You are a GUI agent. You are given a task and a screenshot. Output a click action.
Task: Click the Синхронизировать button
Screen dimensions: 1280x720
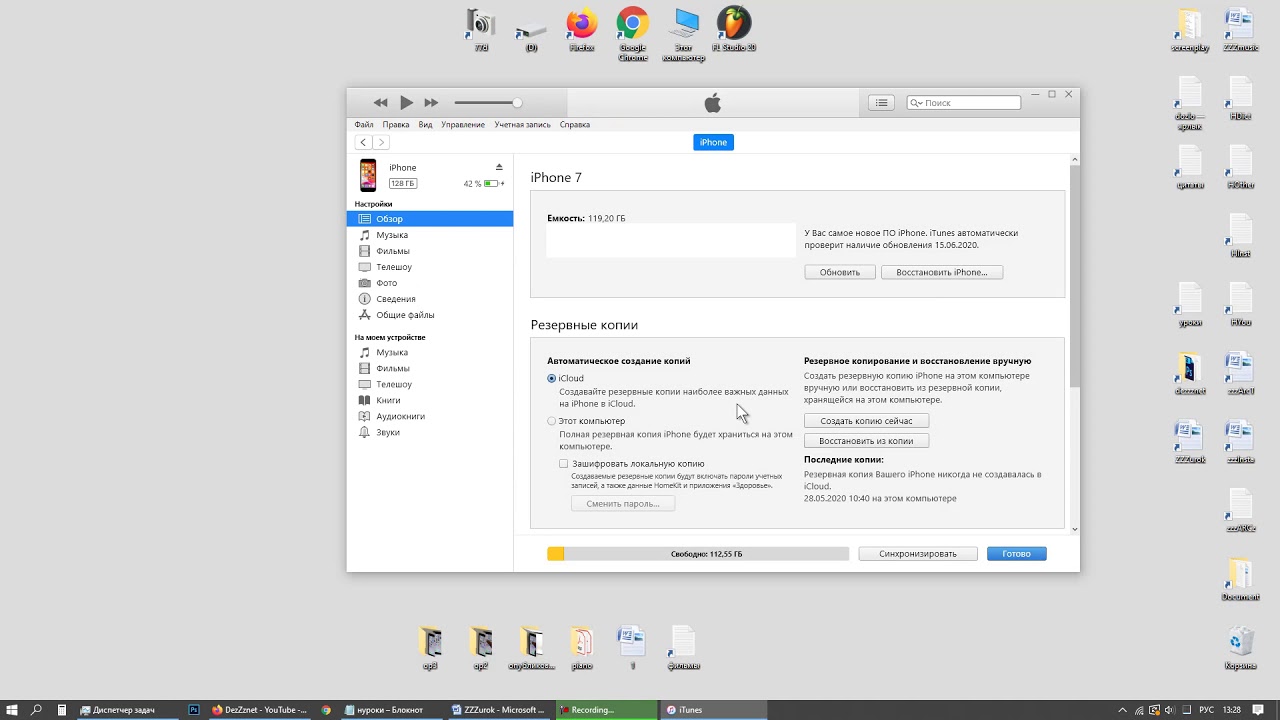pos(918,554)
